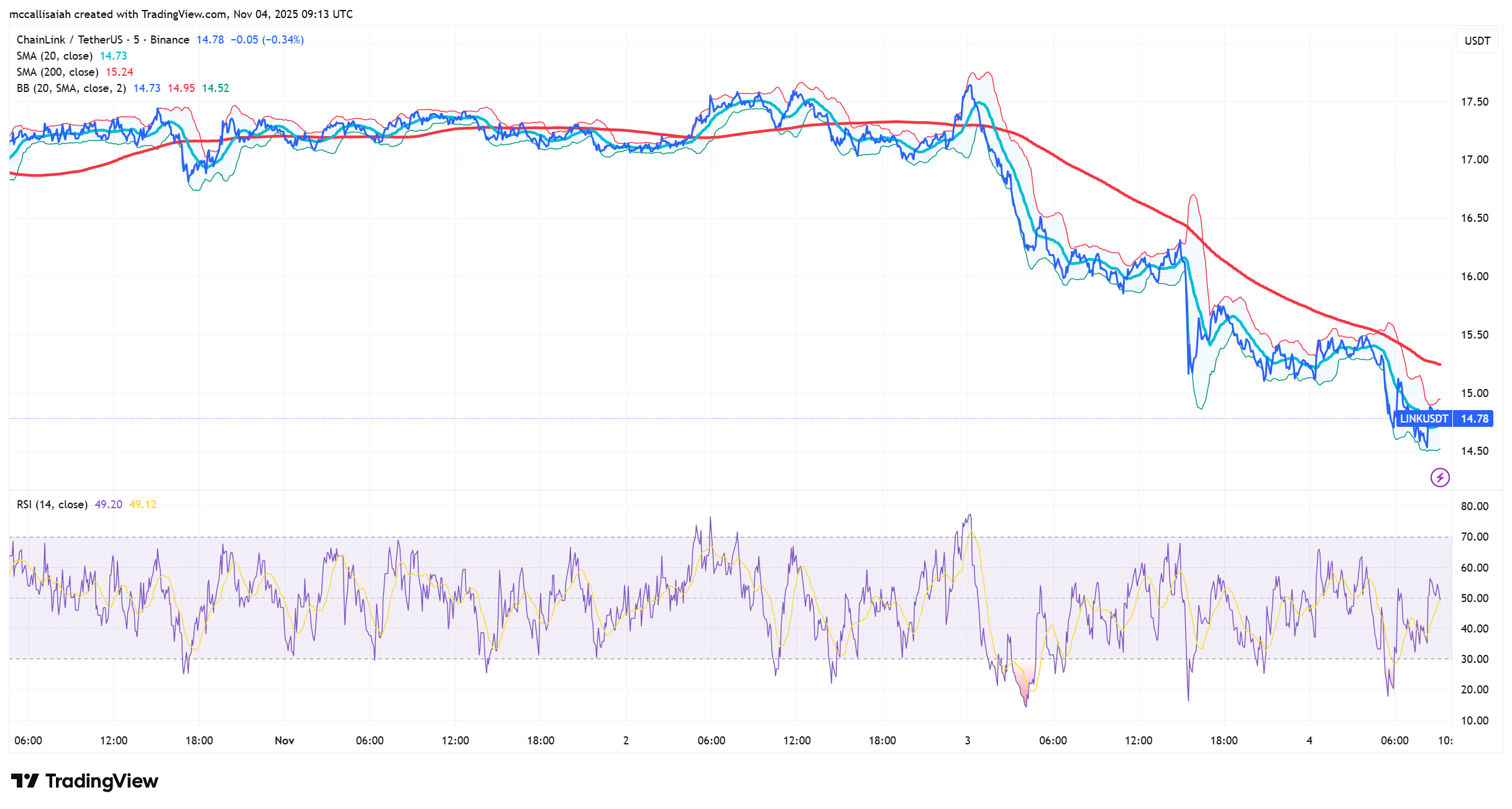Screen dimensions: 1512x809
Task: Click the LINKUSDT symbol price tag
Action: [1423, 419]
